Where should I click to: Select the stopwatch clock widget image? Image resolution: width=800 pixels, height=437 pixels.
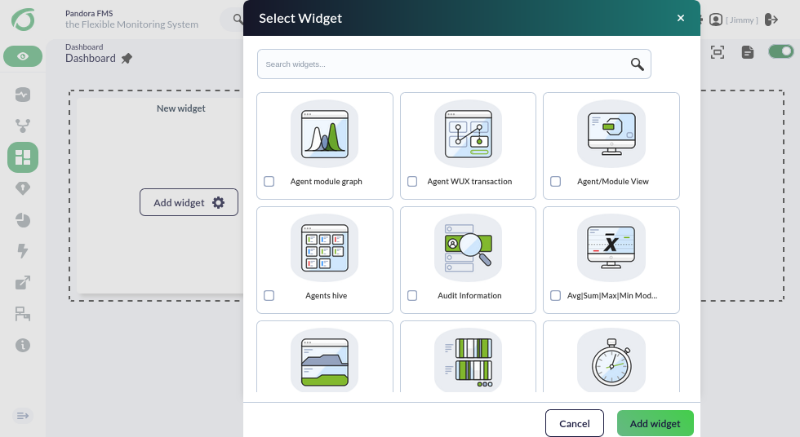pos(611,361)
